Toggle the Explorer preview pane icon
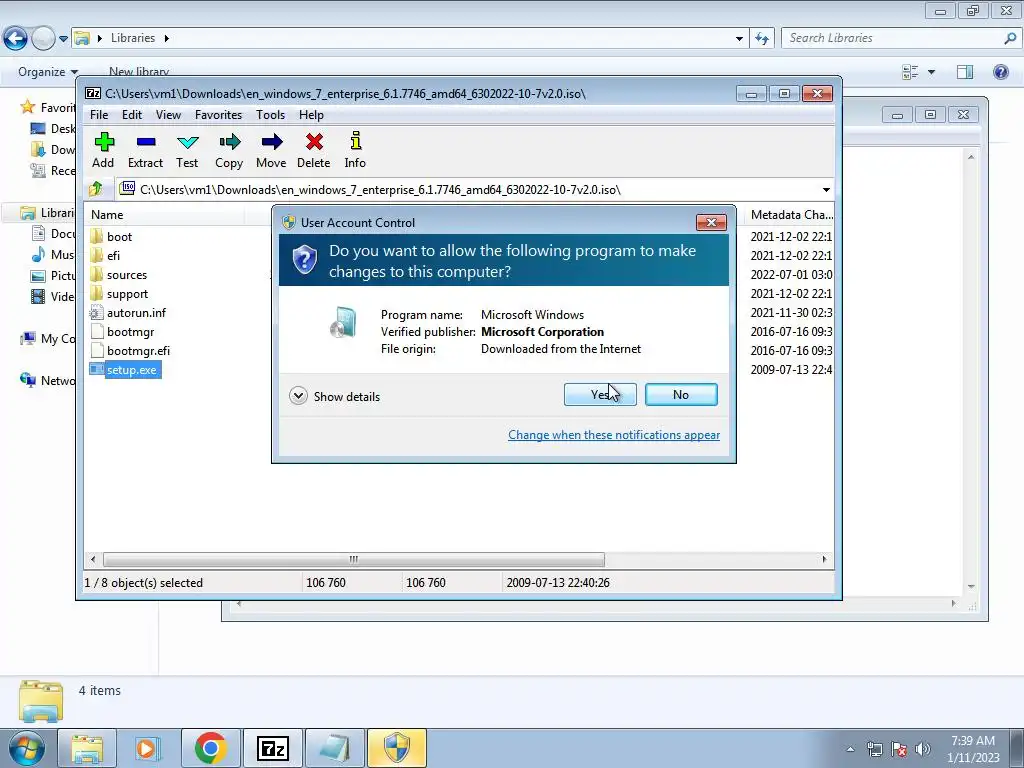Screen dimensions: 1024x768 pyautogui.click(x=965, y=72)
